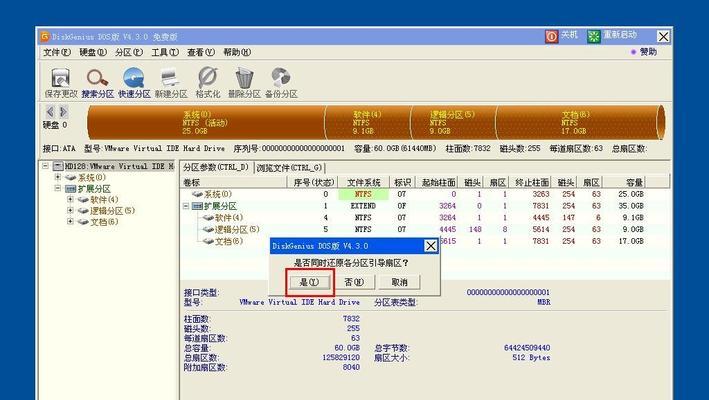Collapse the 扩展分区 tree node in sidebar
This screenshot has height=400, width=709.
(x=58, y=188)
